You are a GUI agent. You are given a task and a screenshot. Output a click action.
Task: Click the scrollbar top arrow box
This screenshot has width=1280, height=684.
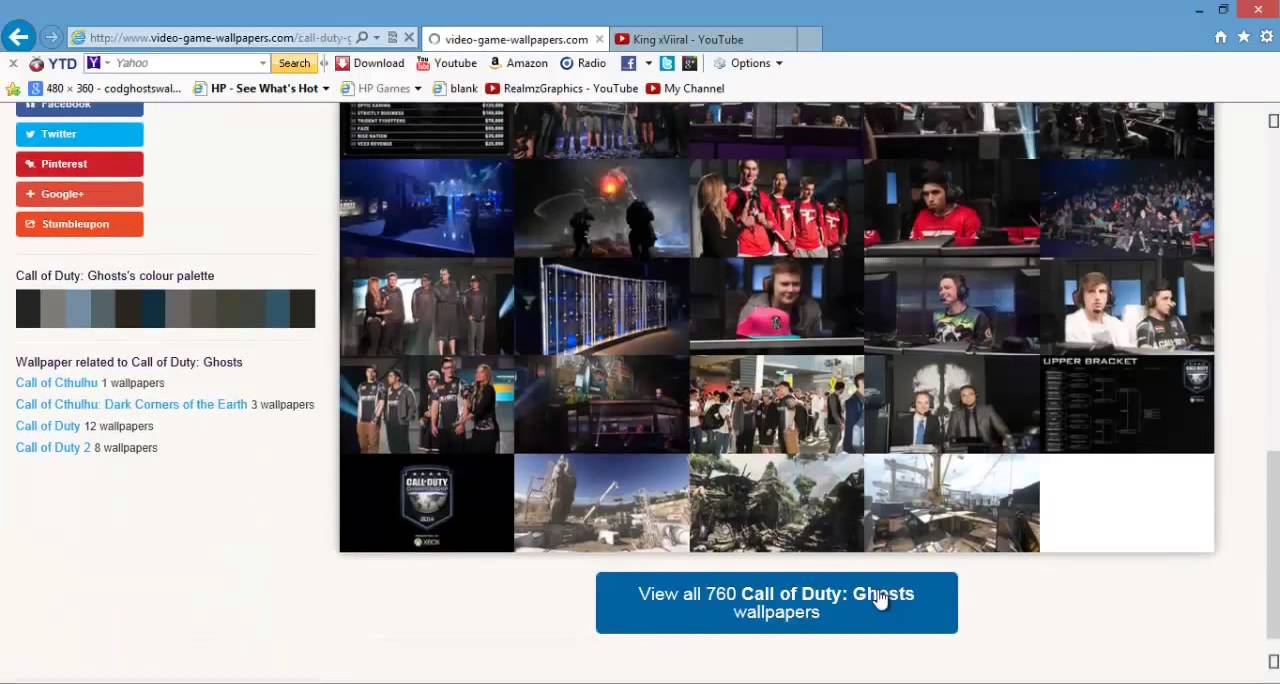pos(1273,121)
